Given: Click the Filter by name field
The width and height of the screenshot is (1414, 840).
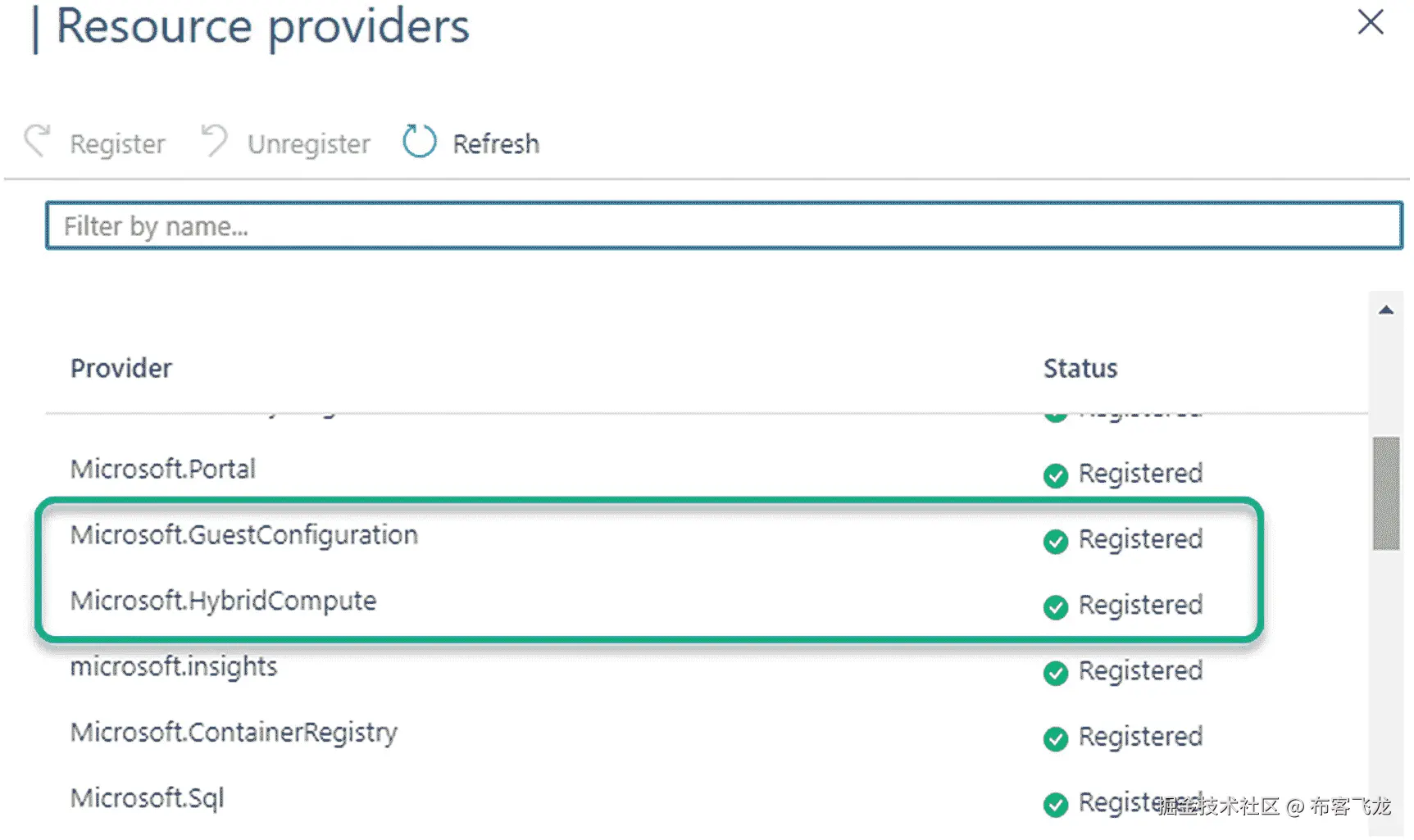Looking at the screenshot, I should coord(723,225).
